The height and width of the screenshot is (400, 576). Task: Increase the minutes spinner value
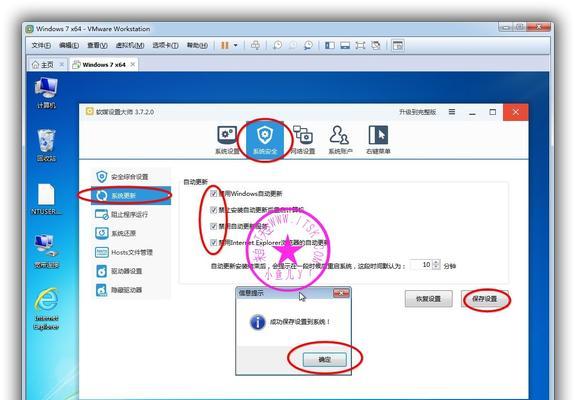pos(436,262)
